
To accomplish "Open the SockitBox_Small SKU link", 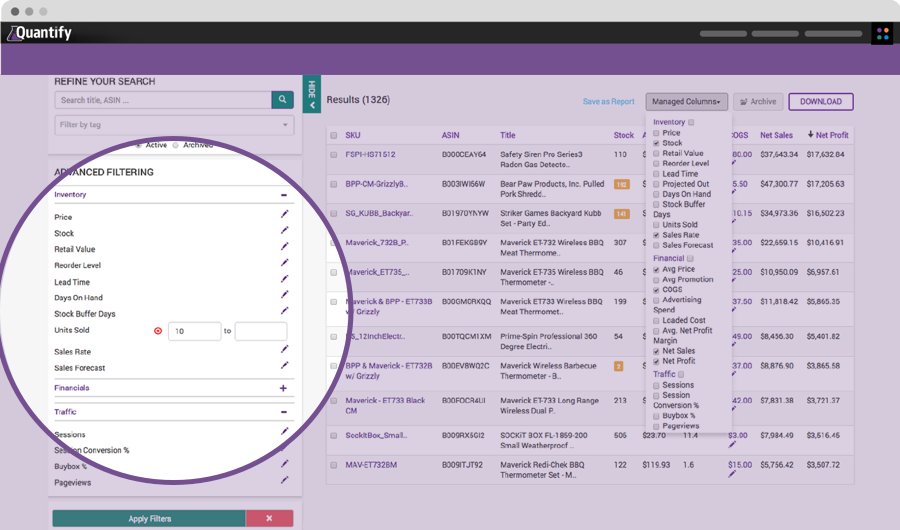I will coord(376,435).
